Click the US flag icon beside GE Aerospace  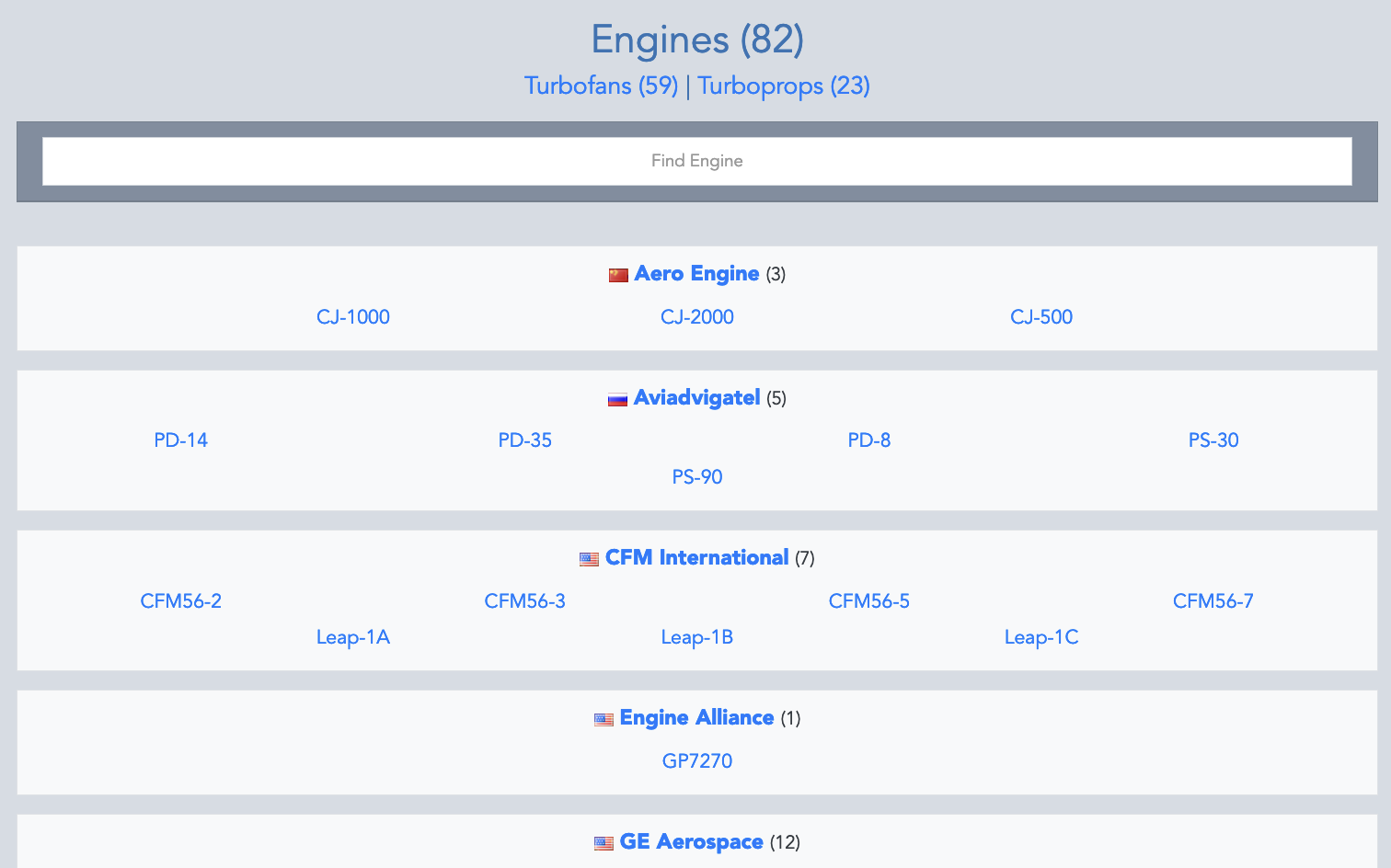pos(604,841)
